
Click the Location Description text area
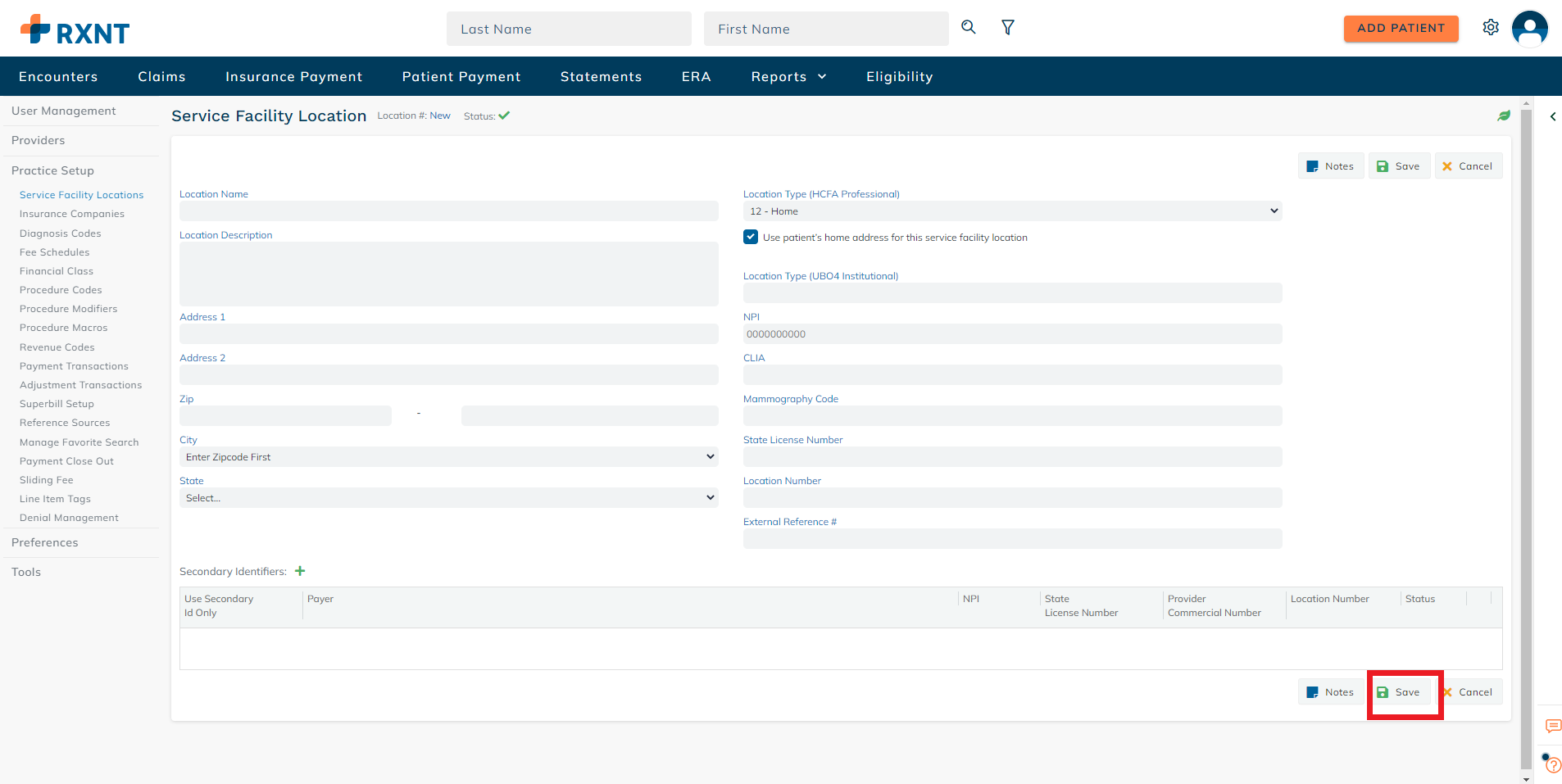[x=448, y=274]
